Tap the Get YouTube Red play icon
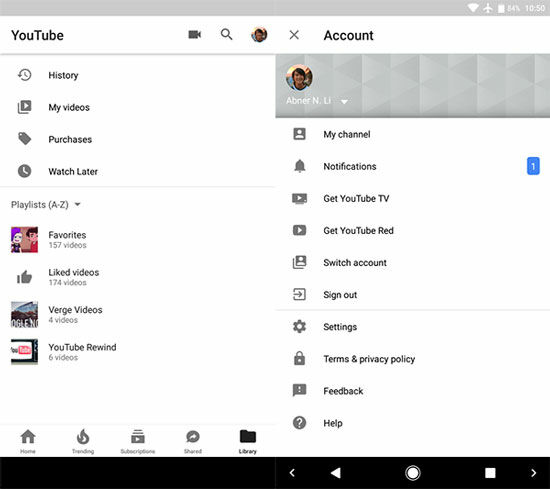Image resolution: width=550 pixels, height=489 pixels. [299, 230]
